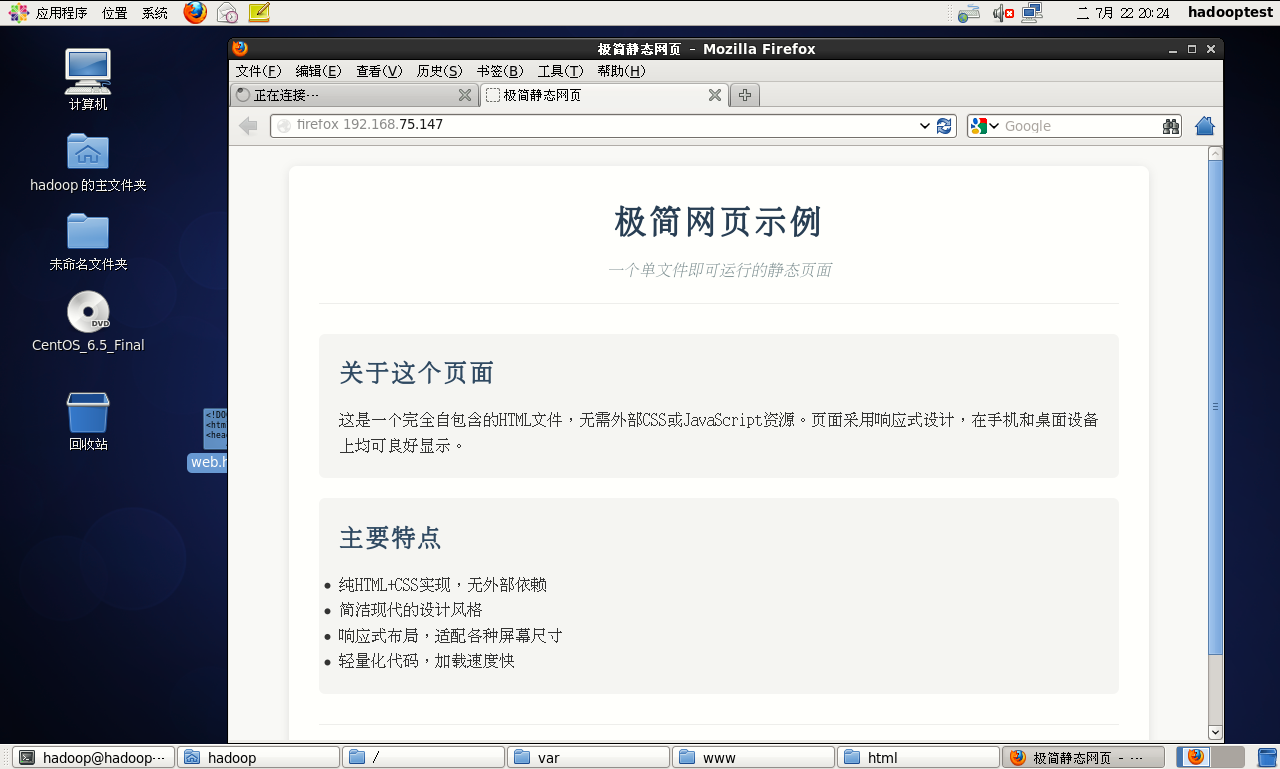Click the first workspace in the workspace switcher
This screenshot has height=769, width=1280.
(x=1194, y=757)
